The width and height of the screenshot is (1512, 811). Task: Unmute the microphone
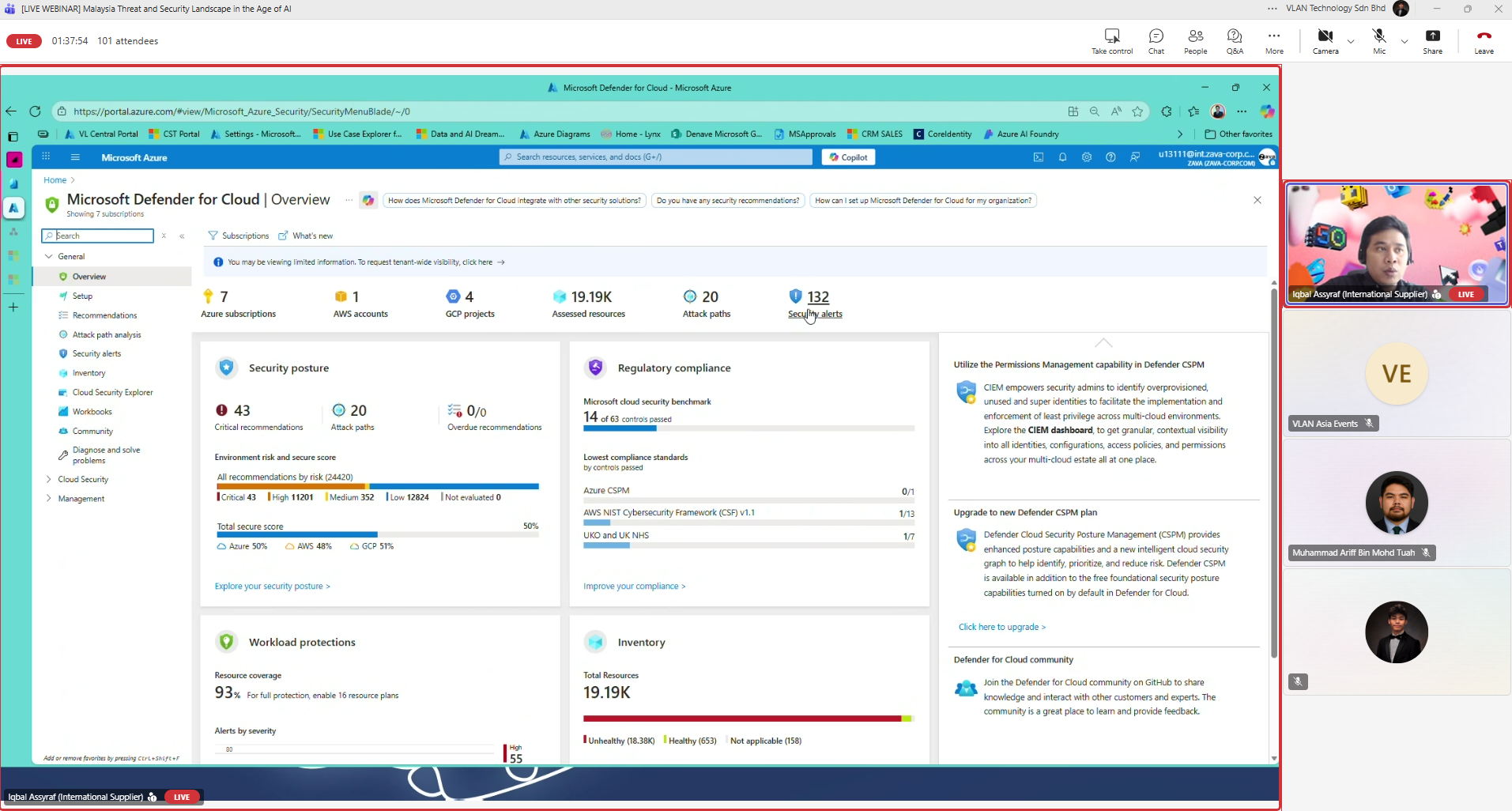pos(1378,37)
